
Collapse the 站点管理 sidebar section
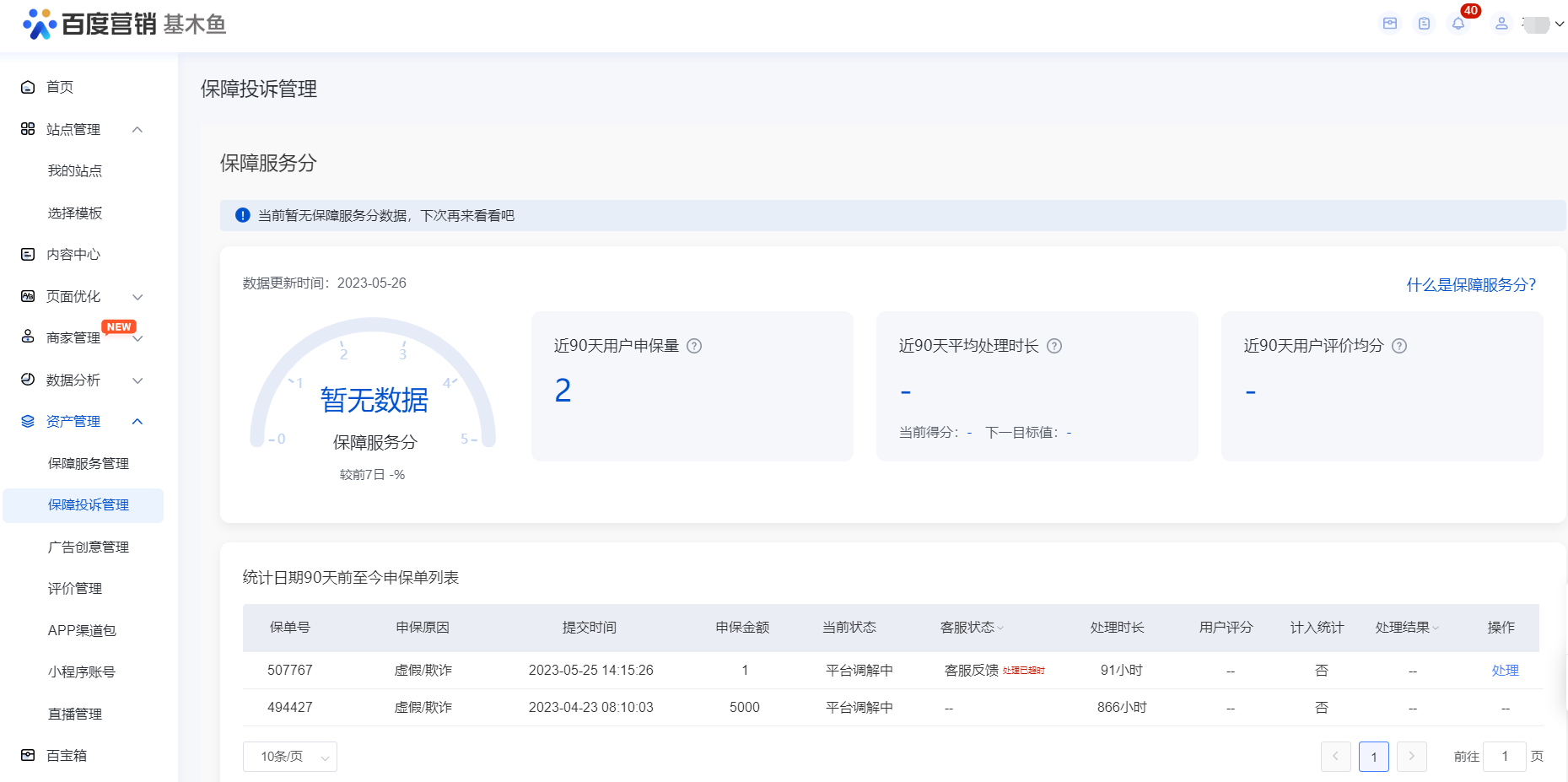click(x=137, y=129)
